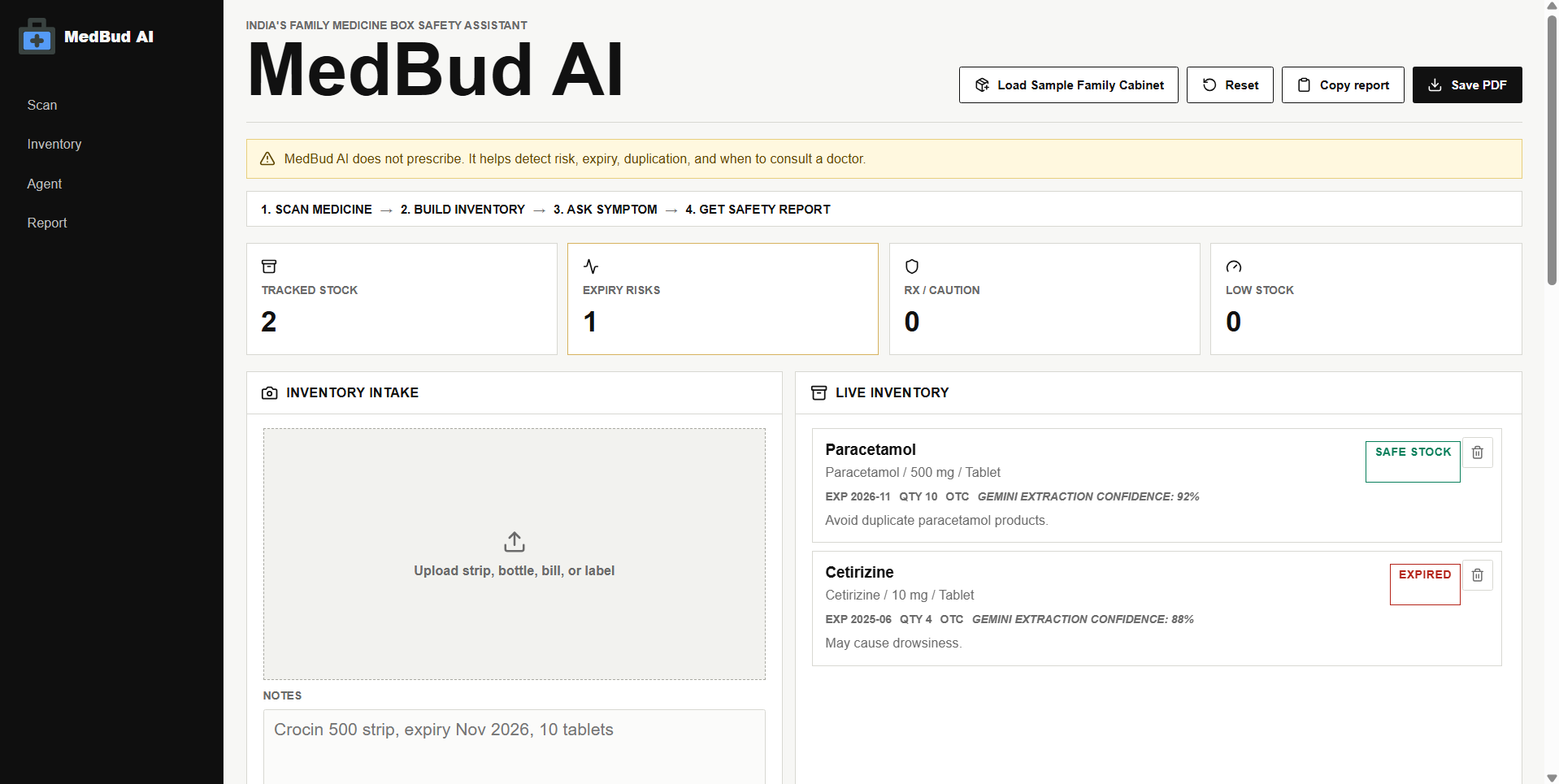The height and width of the screenshot is (784, 1559).
Task: Click 'QTY 4' on the Cetirizine card
Action: tap(916, 619)
